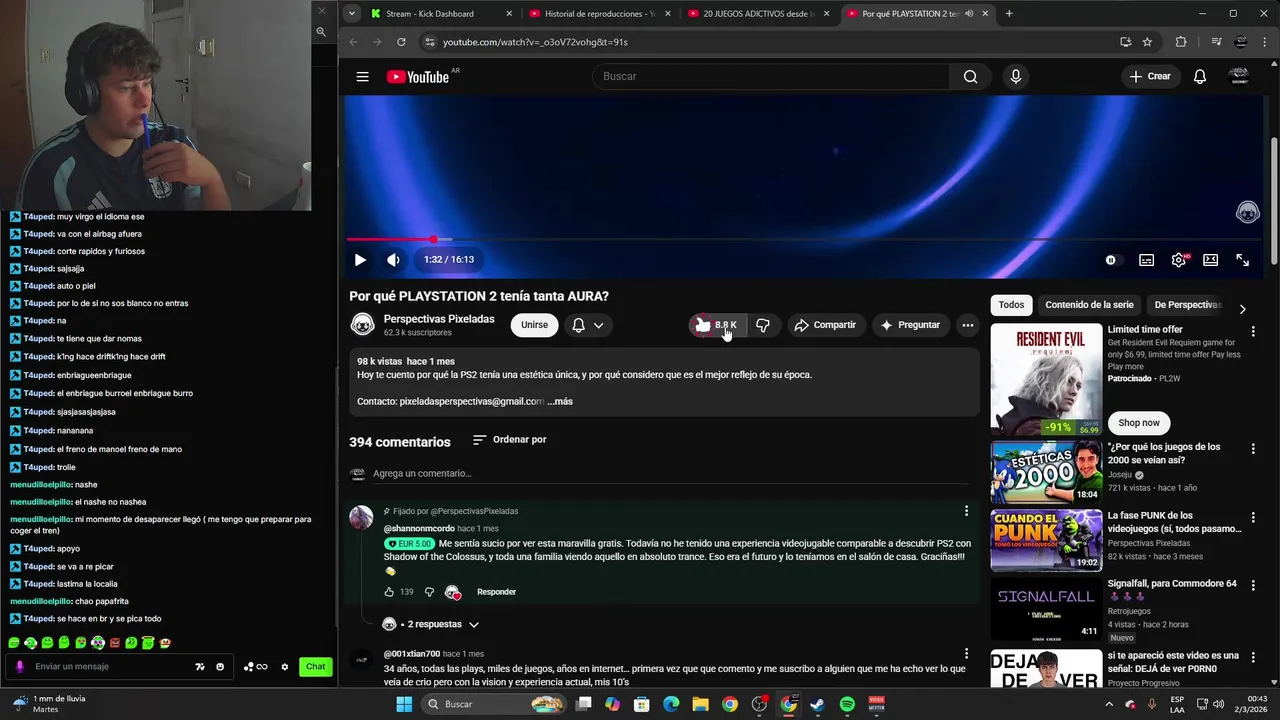Open options for the Limited time offer ad

[x=1253, y=331]
